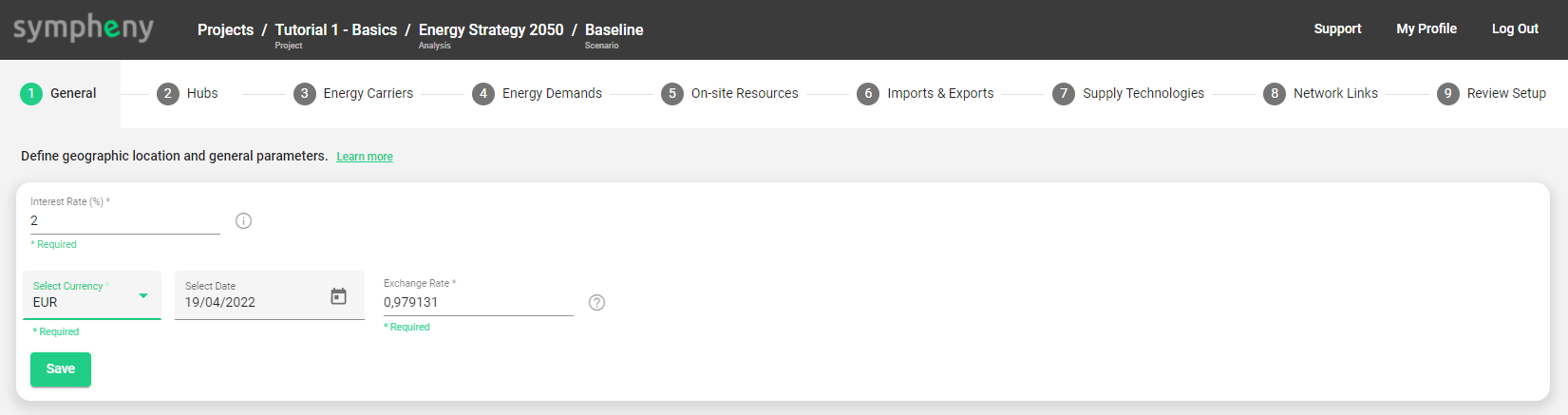This screenshot has width=1568, height=415.
Task: Navigate to Projects in breadcrumb
Action: (225, 29)
